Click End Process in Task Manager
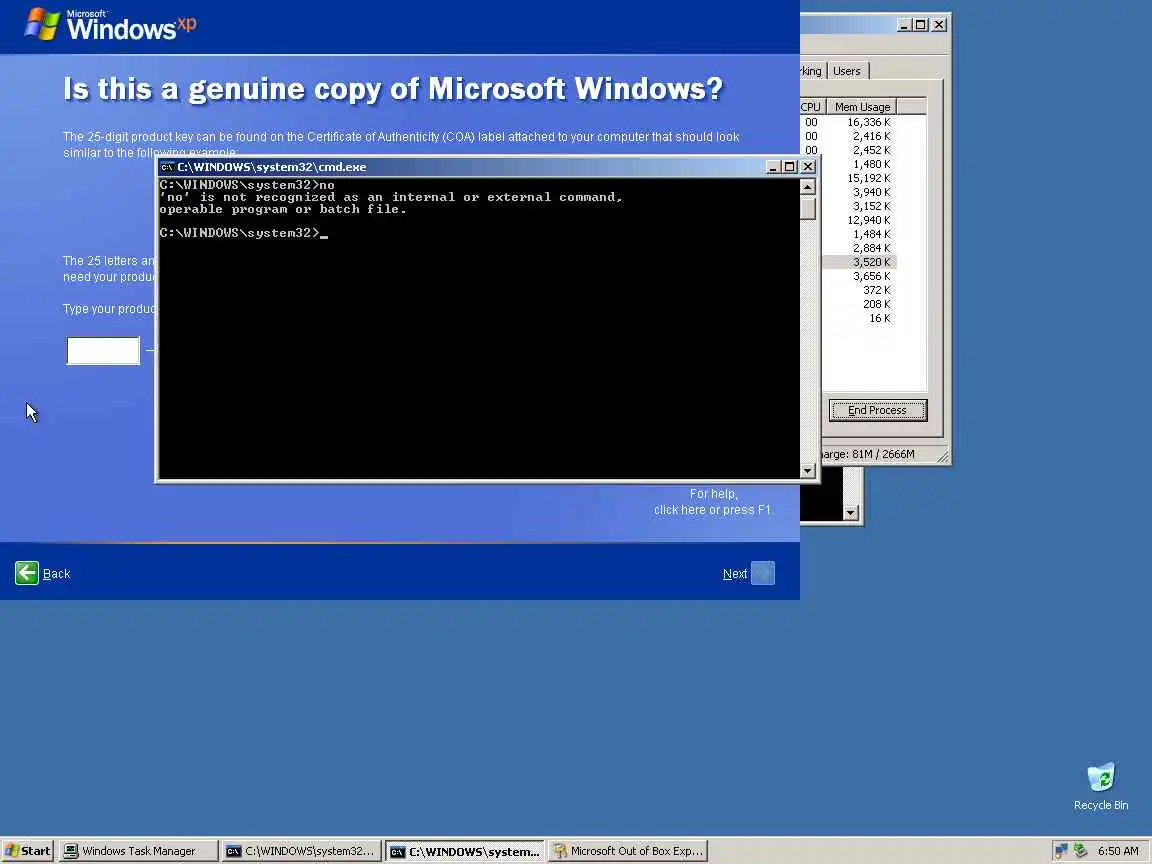 point(878,410)
